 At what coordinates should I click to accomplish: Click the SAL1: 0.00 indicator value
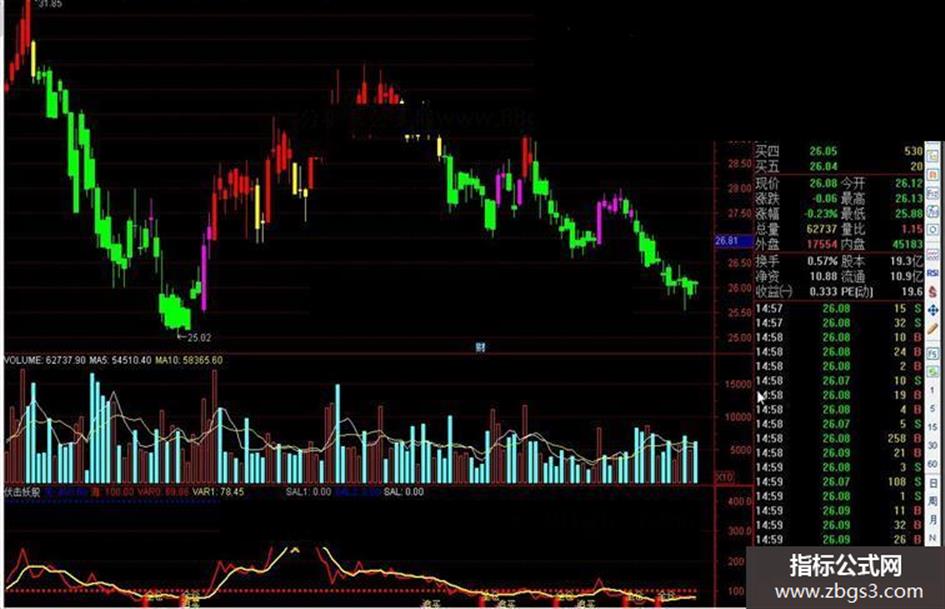tap(309, 492)
